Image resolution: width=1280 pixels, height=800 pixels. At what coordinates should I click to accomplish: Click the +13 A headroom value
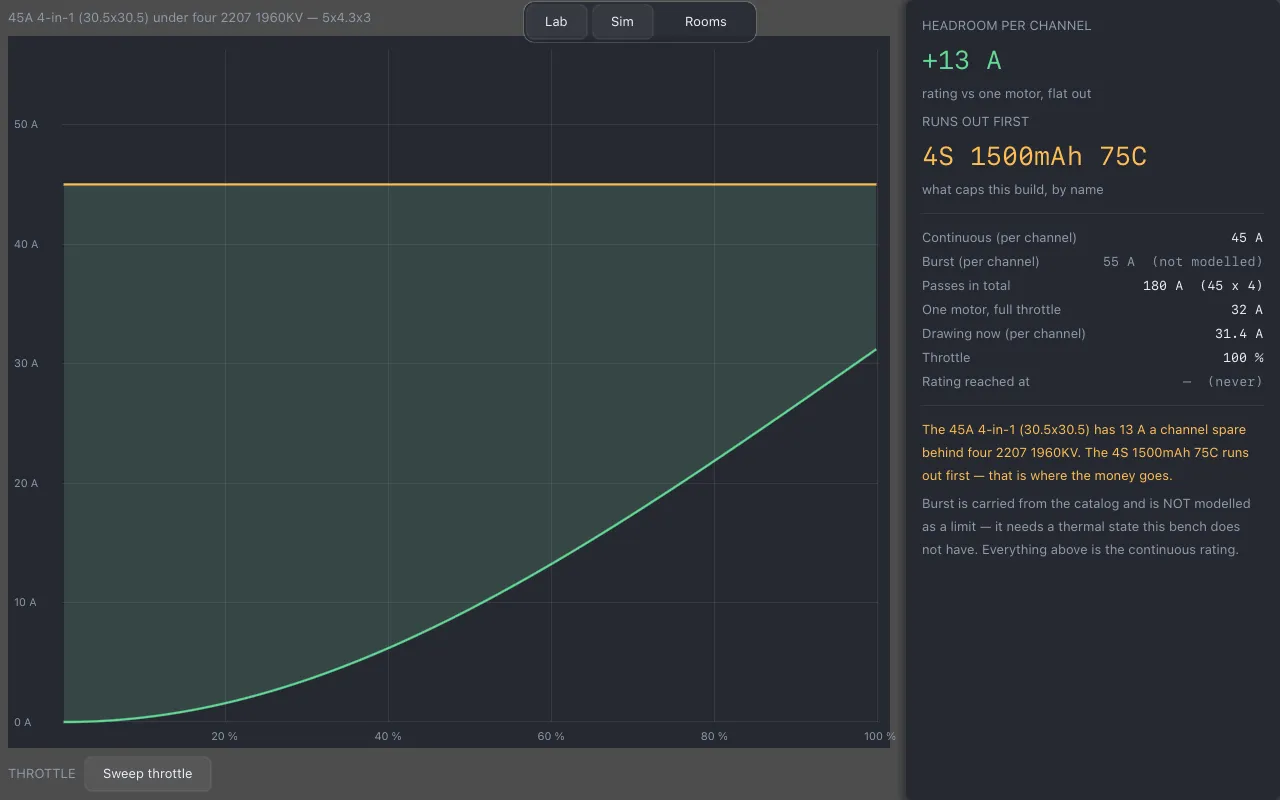pos(962,60)
